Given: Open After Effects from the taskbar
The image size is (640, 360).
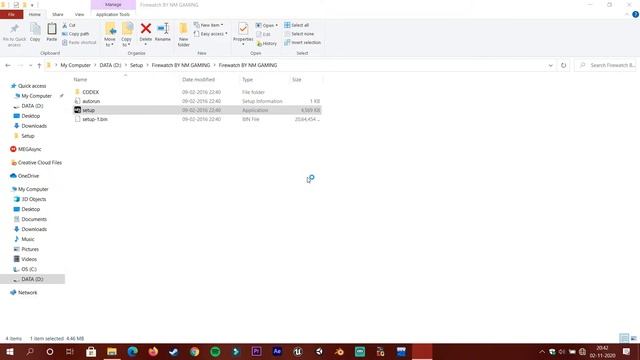Looking at the screenshot, I should click(277, 352).
